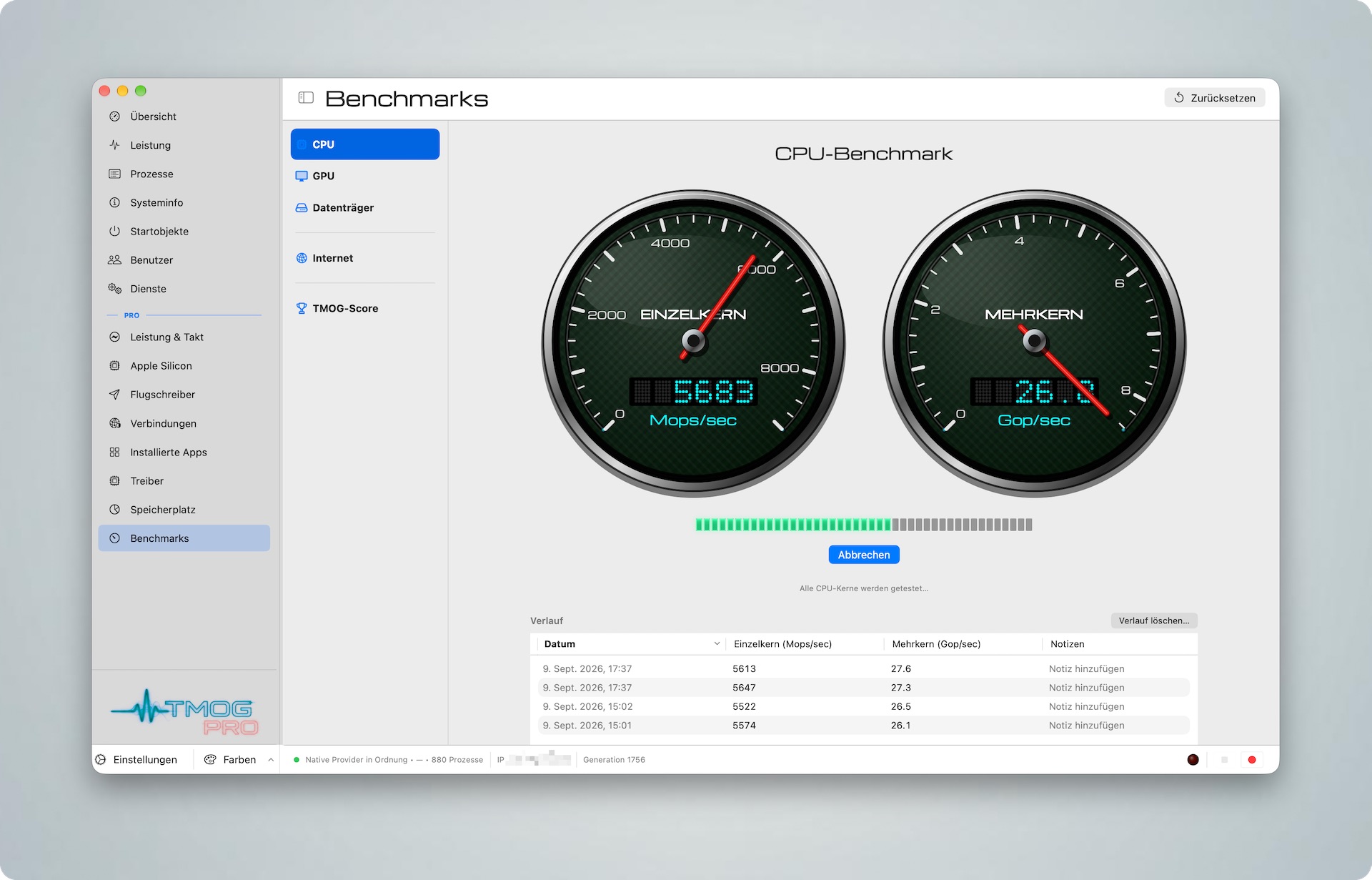This screenshot has height=880, width=1372.
Task: Select Leistung & Takt gauge icon
Action: click(x=114, y=337)
